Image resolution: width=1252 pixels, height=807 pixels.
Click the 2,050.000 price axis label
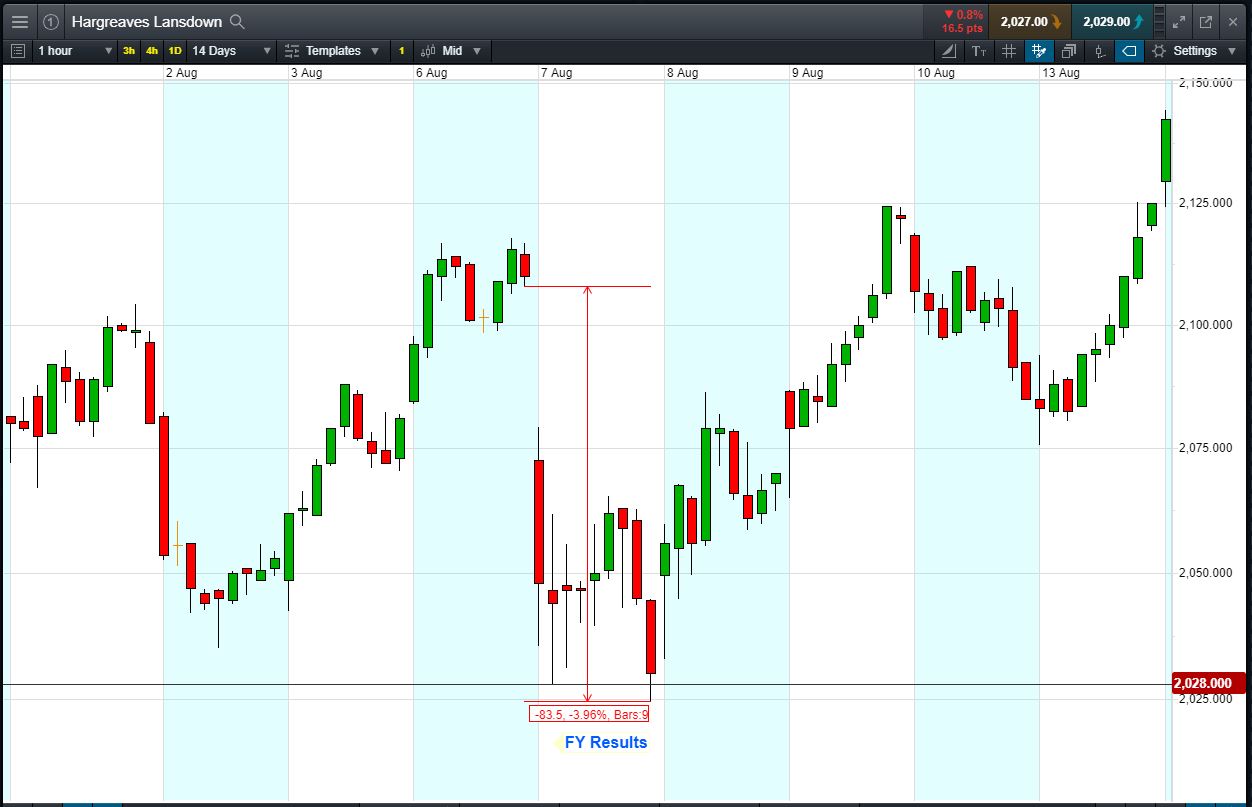click(x=1204, y=573)
